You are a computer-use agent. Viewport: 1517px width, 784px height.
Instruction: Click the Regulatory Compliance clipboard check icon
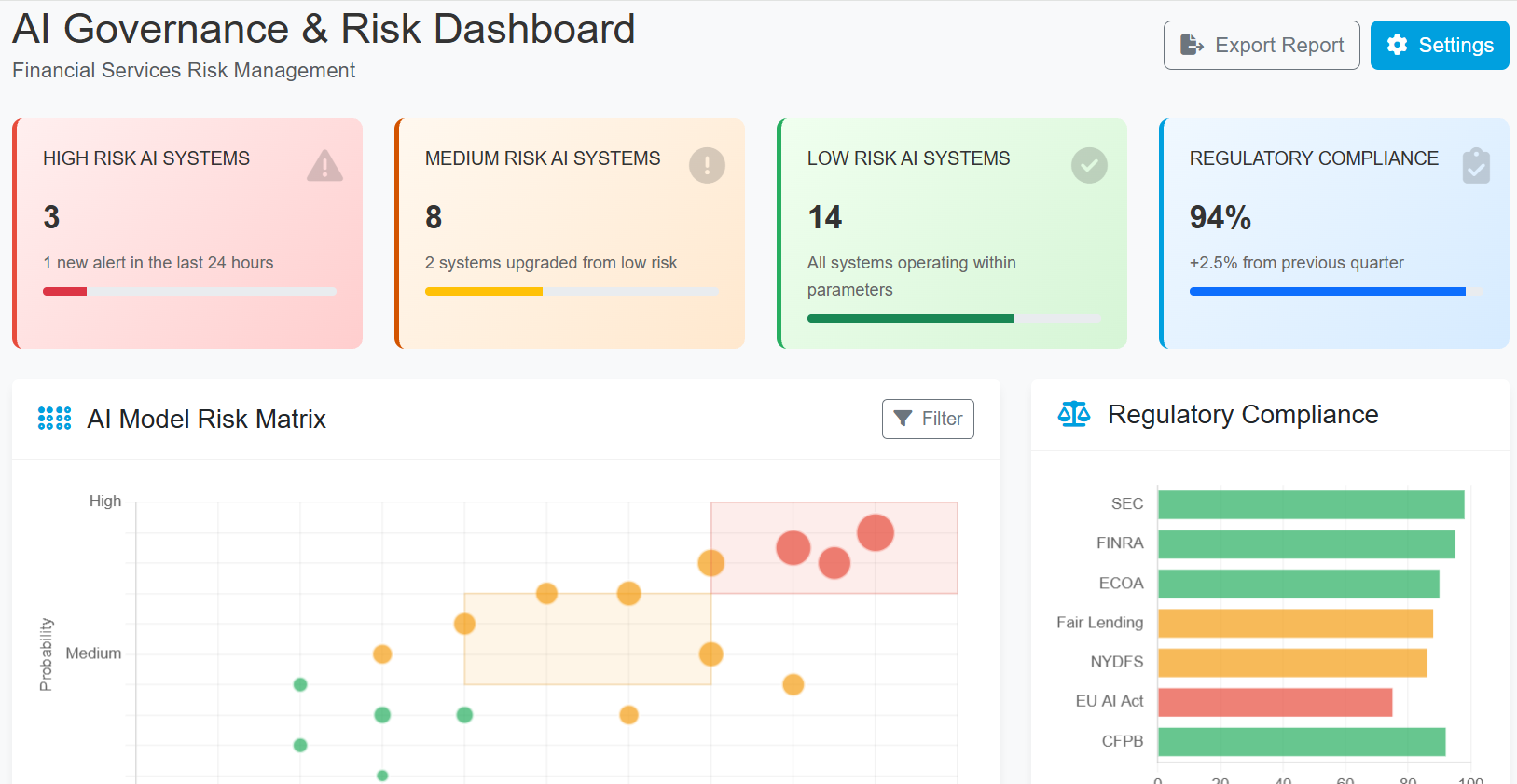pyautogui.click(x=1476, y=166)
